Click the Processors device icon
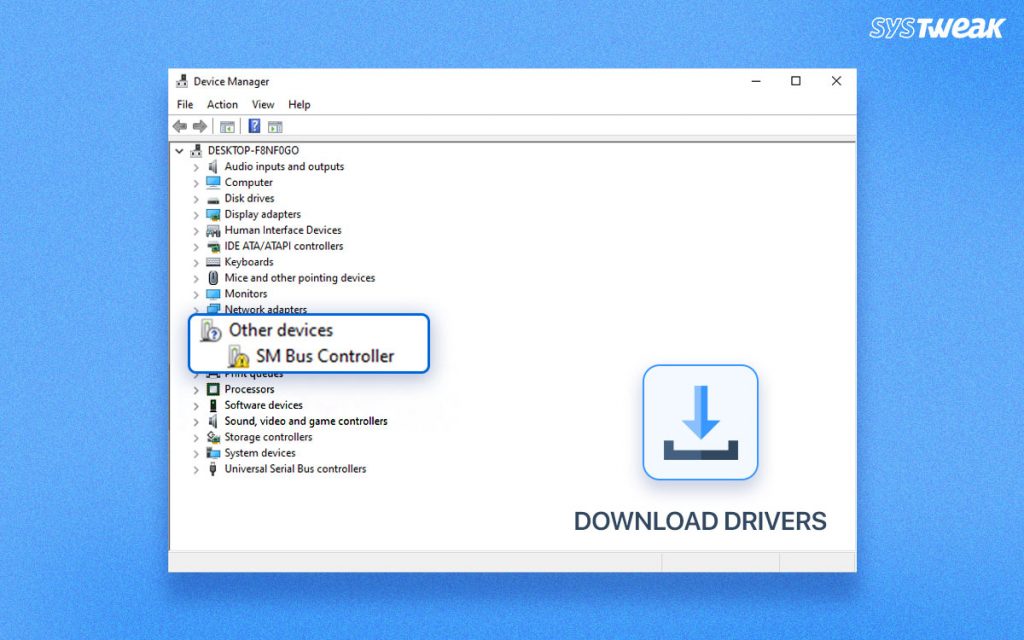The image size is (1024, 640). (x=214, y=389)
